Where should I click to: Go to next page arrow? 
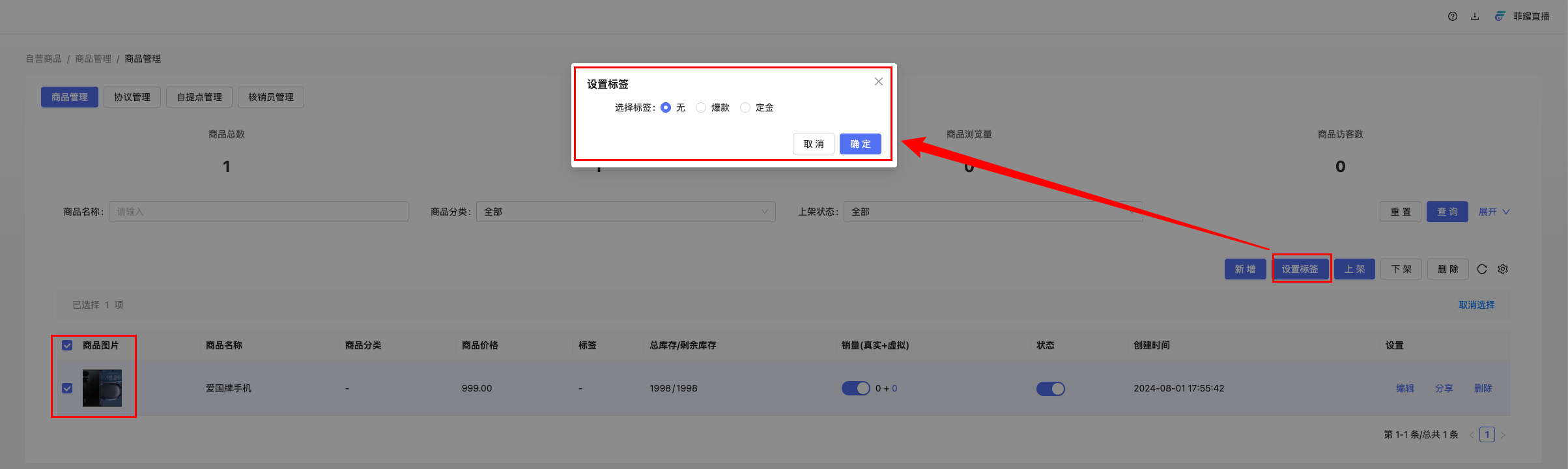tap(1503, 435)
